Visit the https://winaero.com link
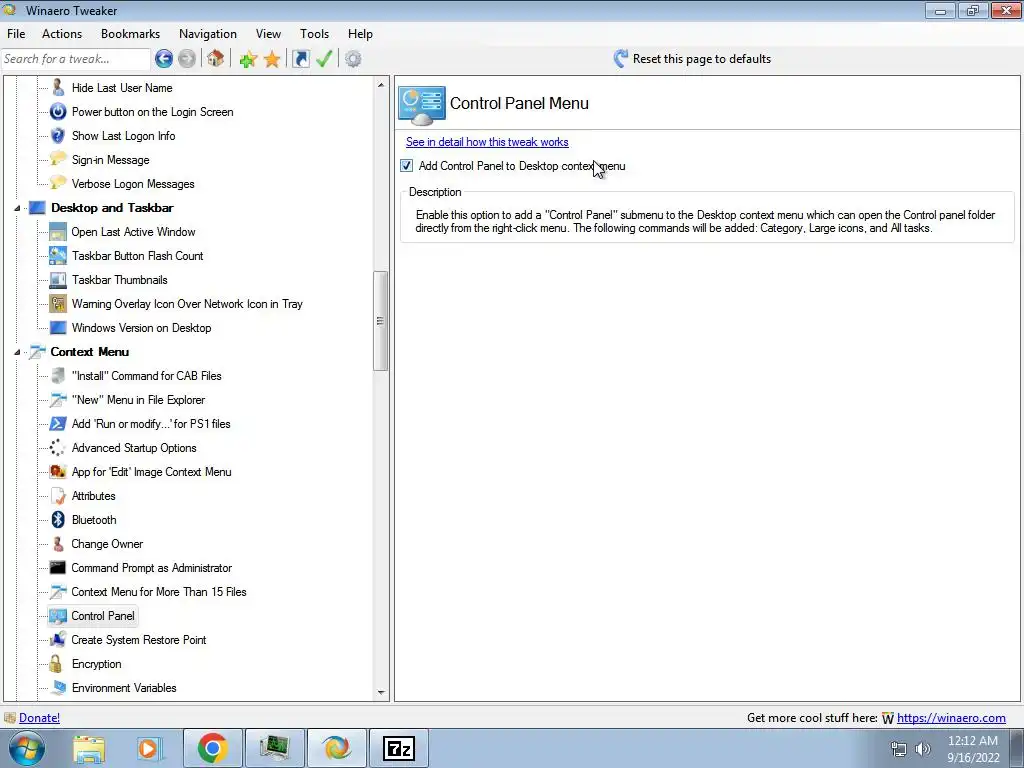1024x768 pixels. [x=951, y=718]
